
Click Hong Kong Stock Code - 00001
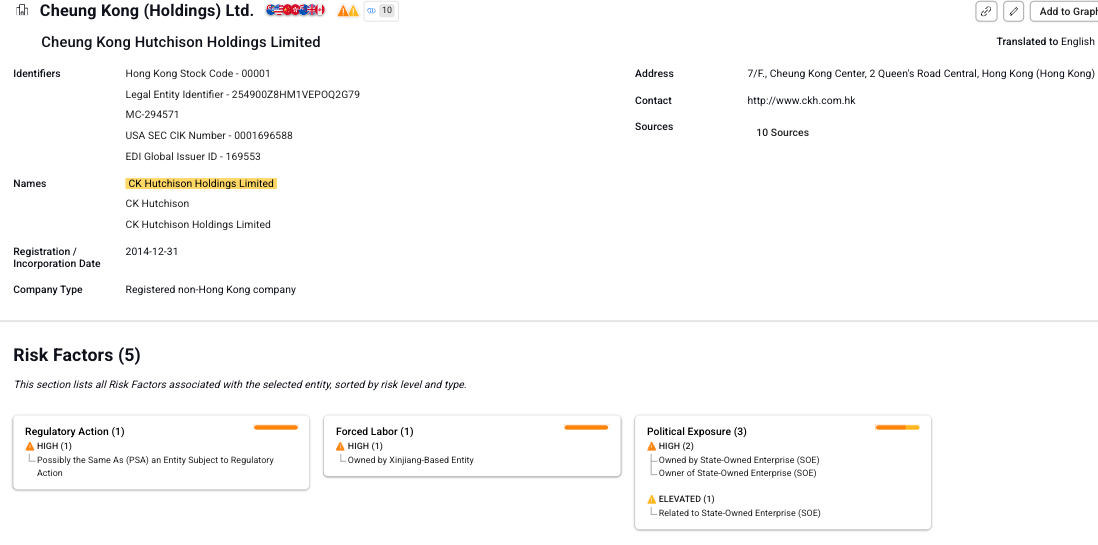pos(197,74)
